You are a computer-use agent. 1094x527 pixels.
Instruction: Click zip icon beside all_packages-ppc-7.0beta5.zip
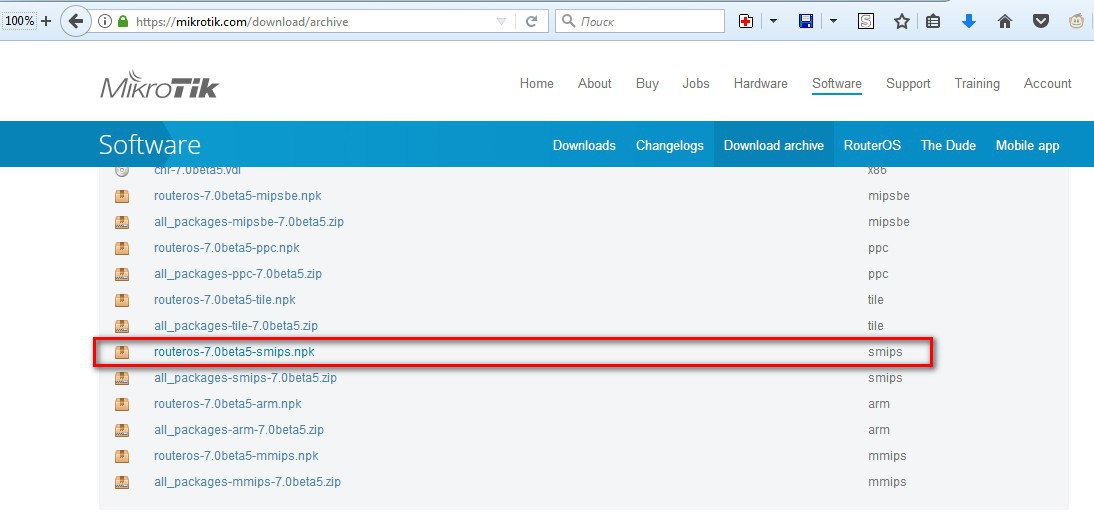(x=122, y=274)
